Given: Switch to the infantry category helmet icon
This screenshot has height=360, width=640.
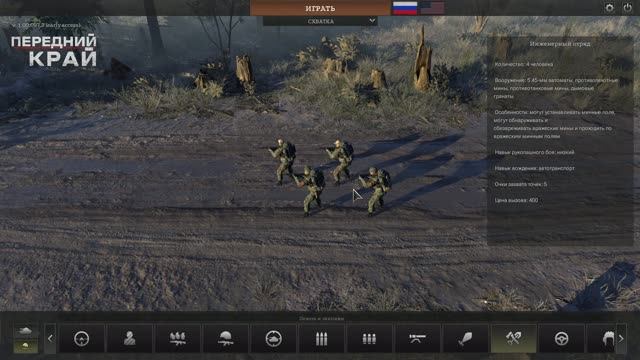Looking at the screenshot, I should pyautogui.click(x=25, y=346).
